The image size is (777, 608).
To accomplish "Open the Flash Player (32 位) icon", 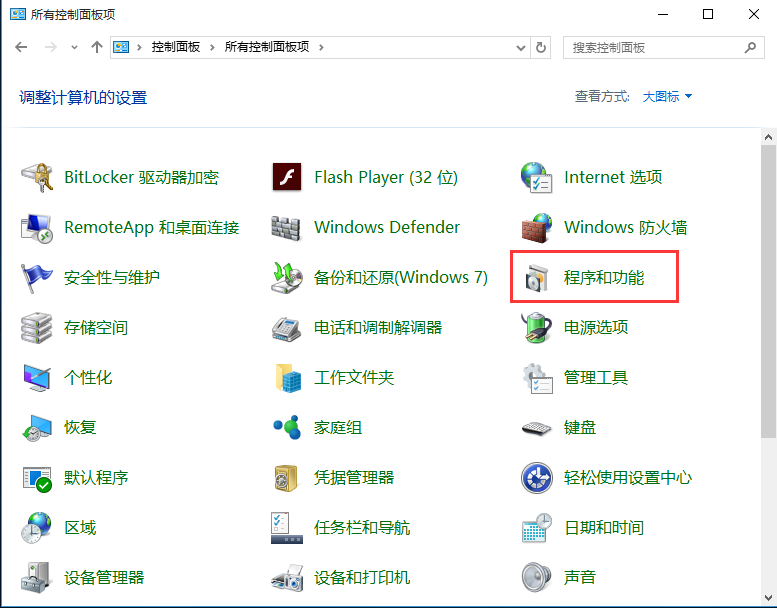I will pyautogui.click(x=287, y=177).
